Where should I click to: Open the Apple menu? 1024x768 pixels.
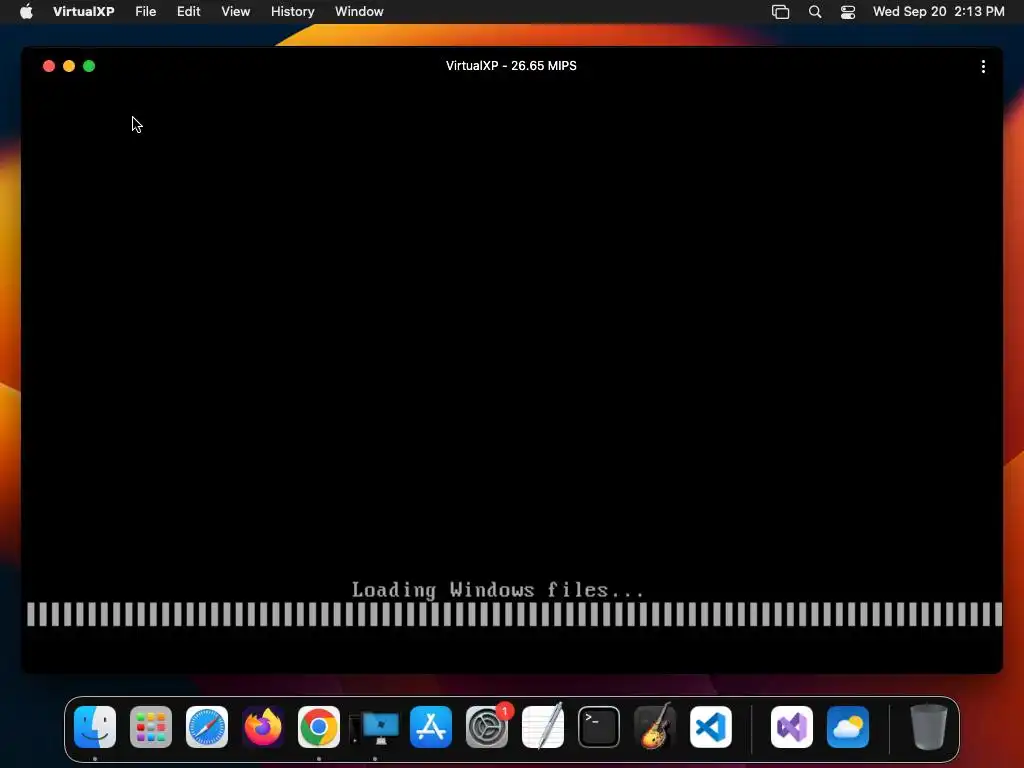[x=26, y=12]
